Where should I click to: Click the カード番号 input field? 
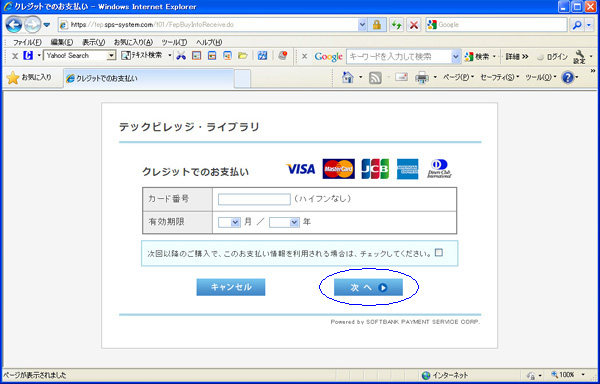point(254,199)
